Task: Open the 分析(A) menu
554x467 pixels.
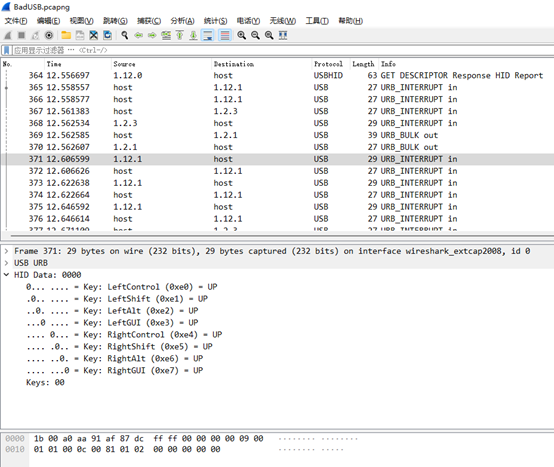Action: point(182,21)
